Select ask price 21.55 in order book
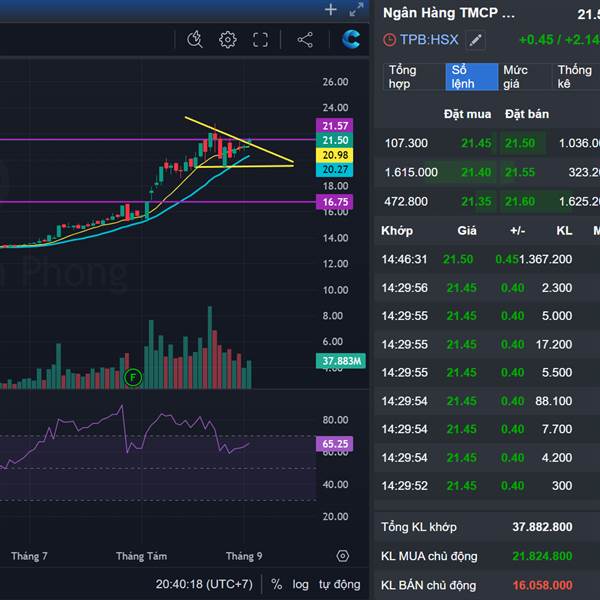This screenshot has height=600, width=600. 520,172
